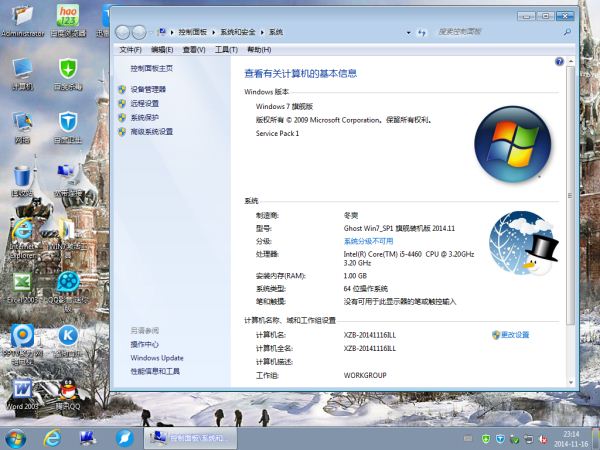
Task: Open the Administrator folder desktop icon
Action: tap(22, 21)
